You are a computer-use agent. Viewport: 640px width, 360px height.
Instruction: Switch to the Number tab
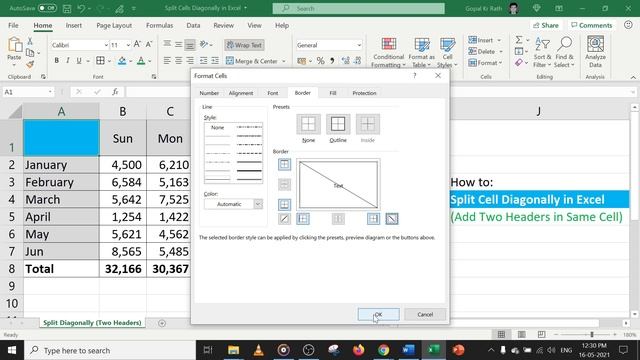(x=209, y=93)
